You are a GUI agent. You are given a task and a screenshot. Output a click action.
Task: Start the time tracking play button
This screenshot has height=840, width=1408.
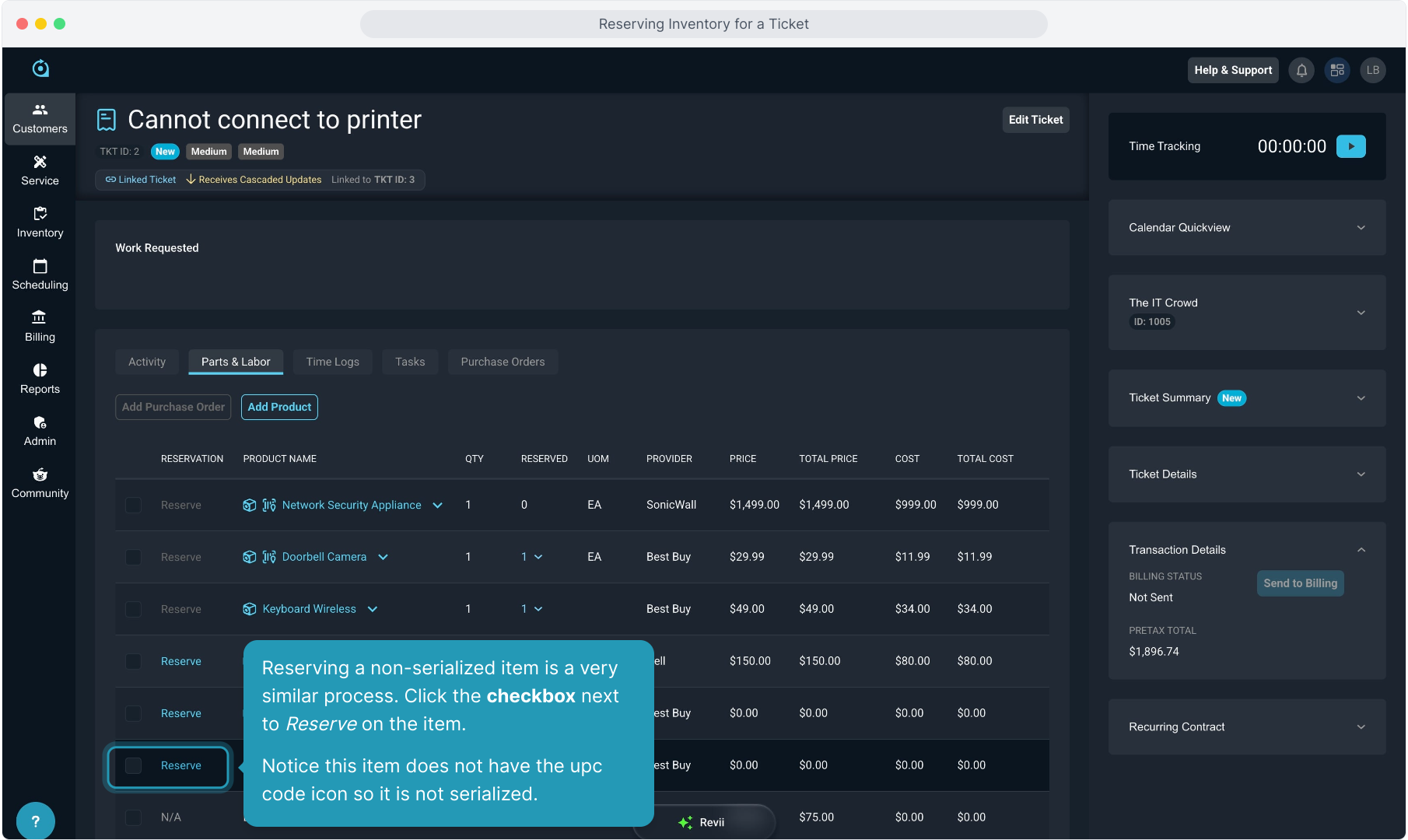coord(1350,146)
